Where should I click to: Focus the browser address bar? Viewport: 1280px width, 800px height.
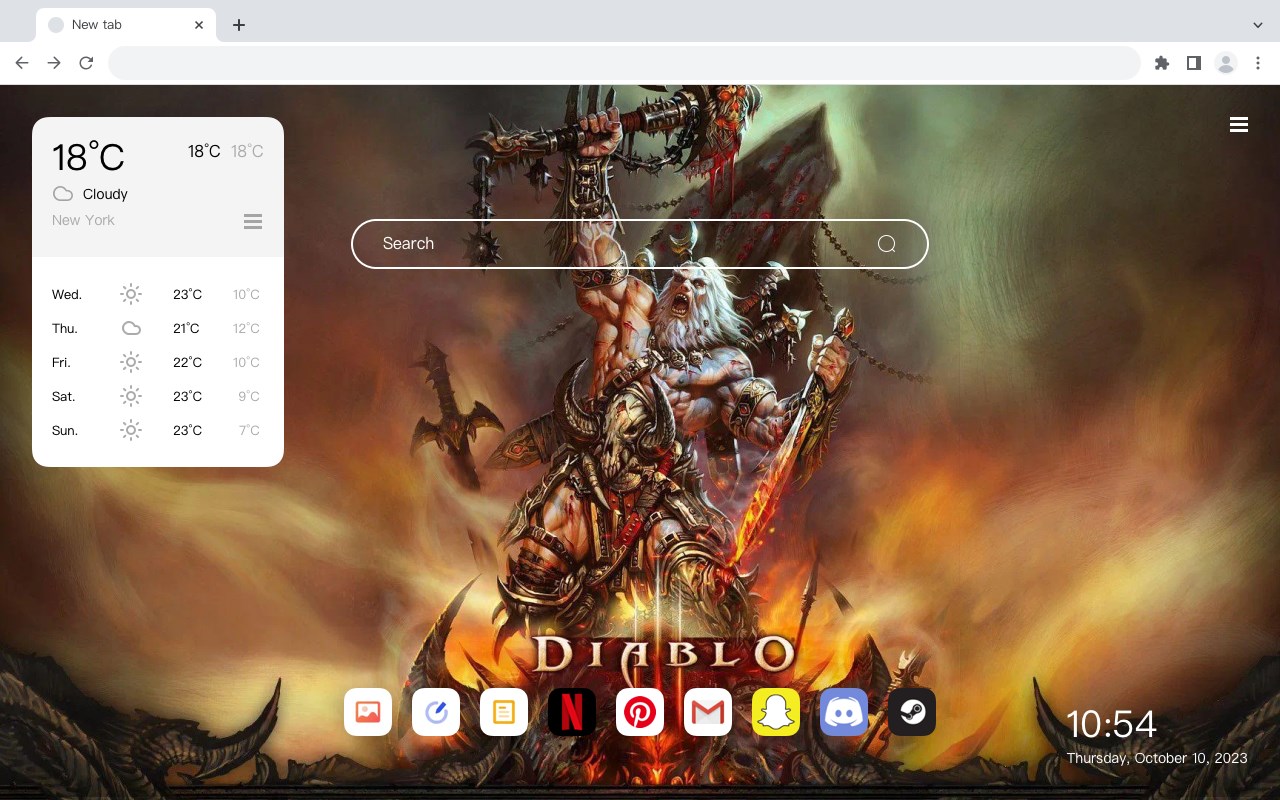(624, 63)
